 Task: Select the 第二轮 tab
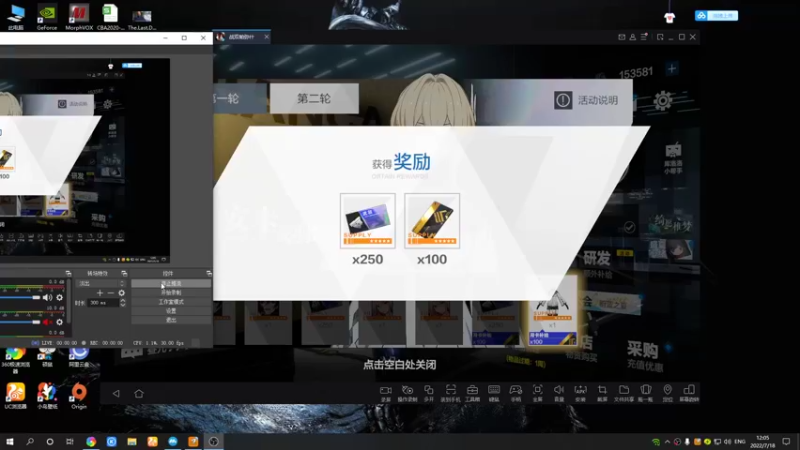[x=314, y=98]
